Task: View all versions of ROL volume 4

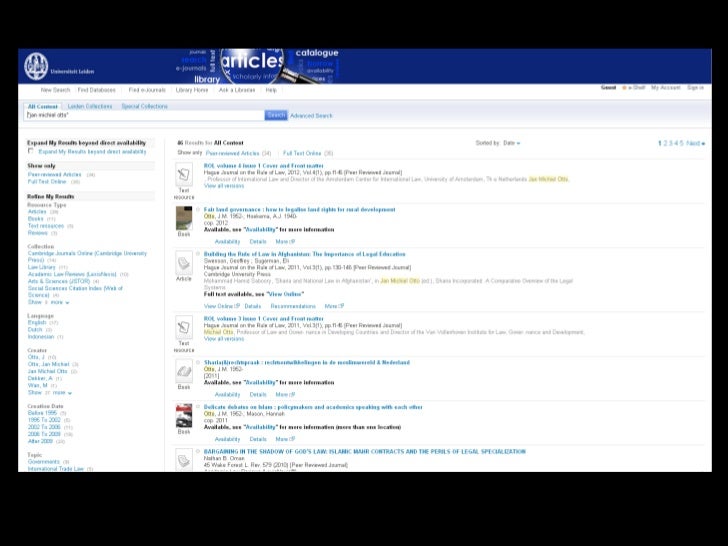Action: (x=224, y=186)
